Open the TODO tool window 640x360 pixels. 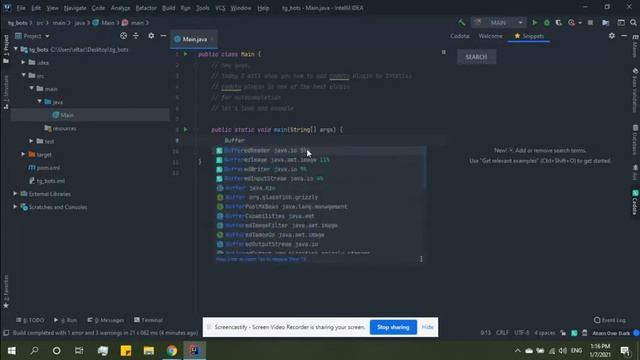pyautogui.click(x=30, y=320)
